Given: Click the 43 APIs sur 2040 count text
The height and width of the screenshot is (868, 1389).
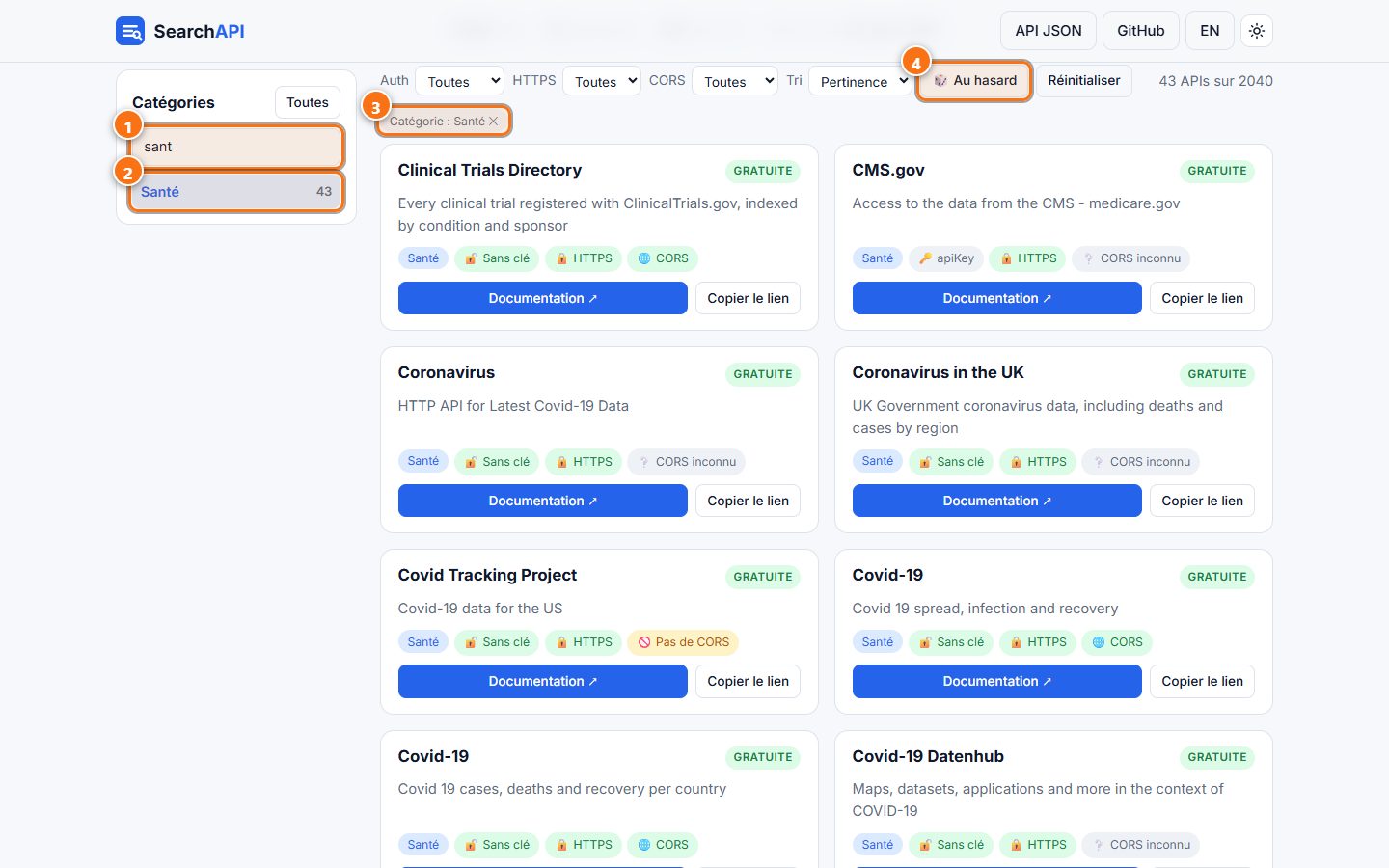Looking at the screenshot, I should point(1215,81).
